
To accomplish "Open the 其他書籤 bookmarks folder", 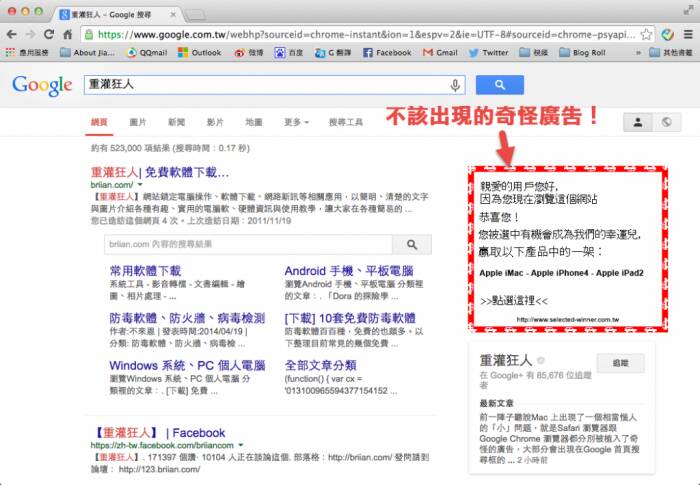I will pyautogui.click(x=671, y=53).
